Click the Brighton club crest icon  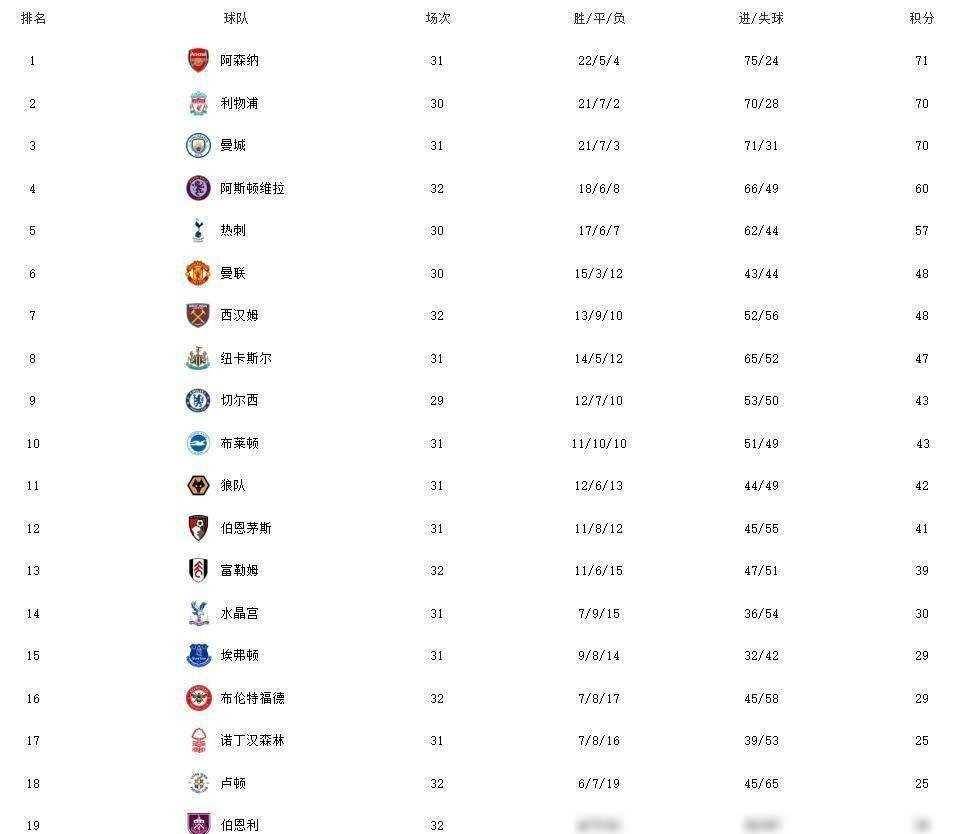(198, 443)
